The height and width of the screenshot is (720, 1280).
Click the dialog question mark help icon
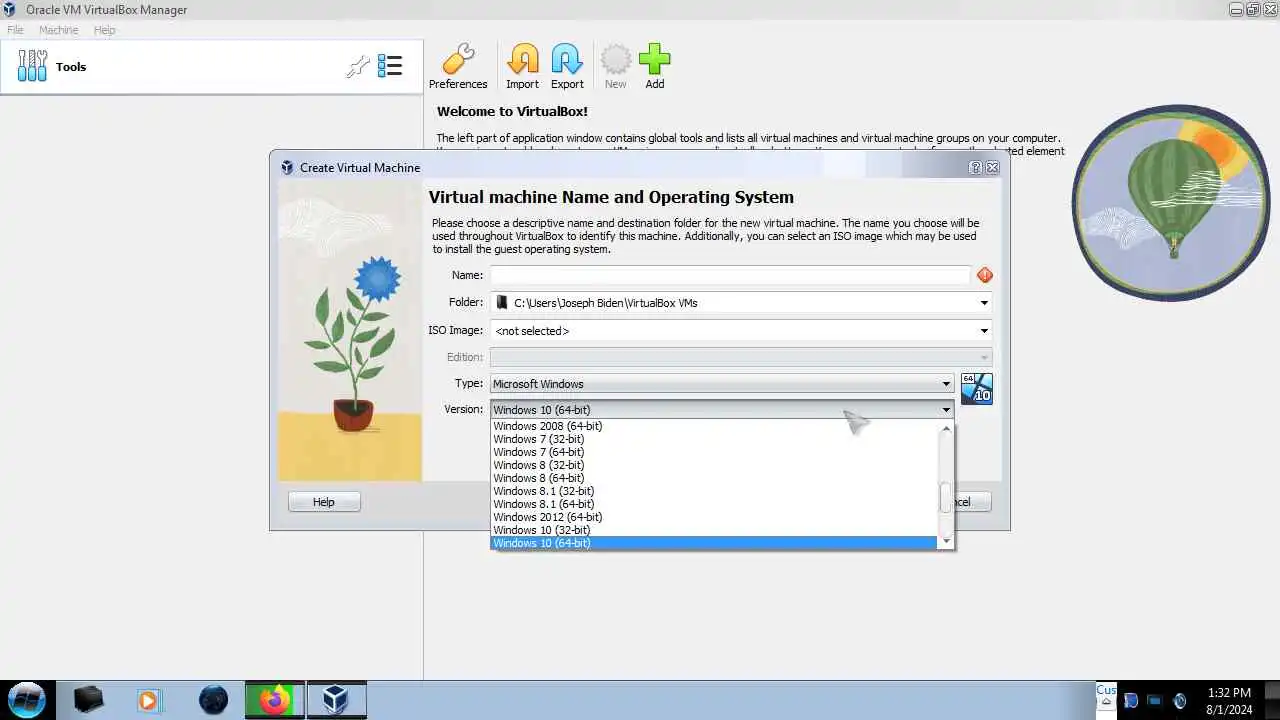975,168
